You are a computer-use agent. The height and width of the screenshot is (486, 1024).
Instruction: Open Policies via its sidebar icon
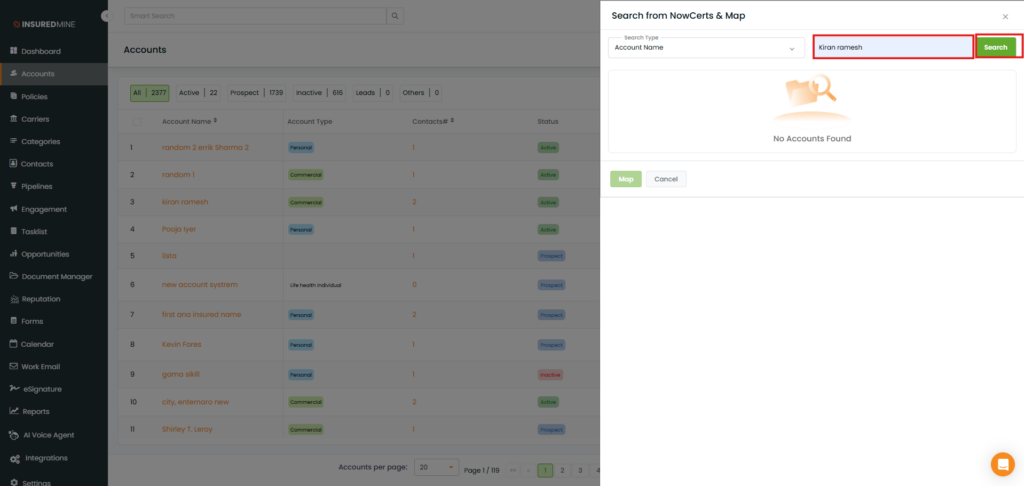14,97
